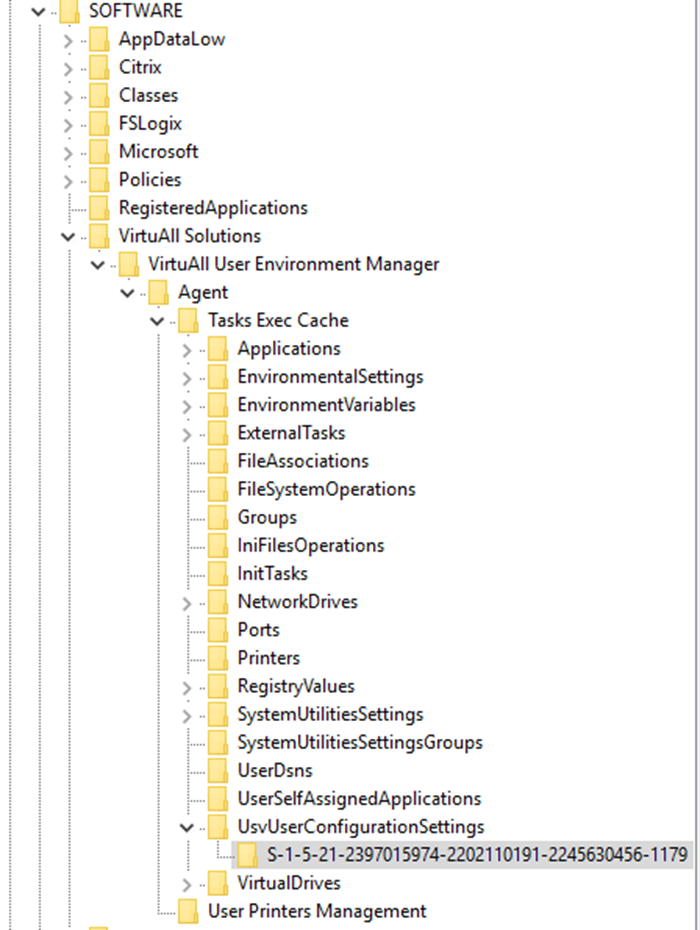Click the Microsoft folder icon
Image resolution: width=700 pixels, height=930 pixels.
99,152
